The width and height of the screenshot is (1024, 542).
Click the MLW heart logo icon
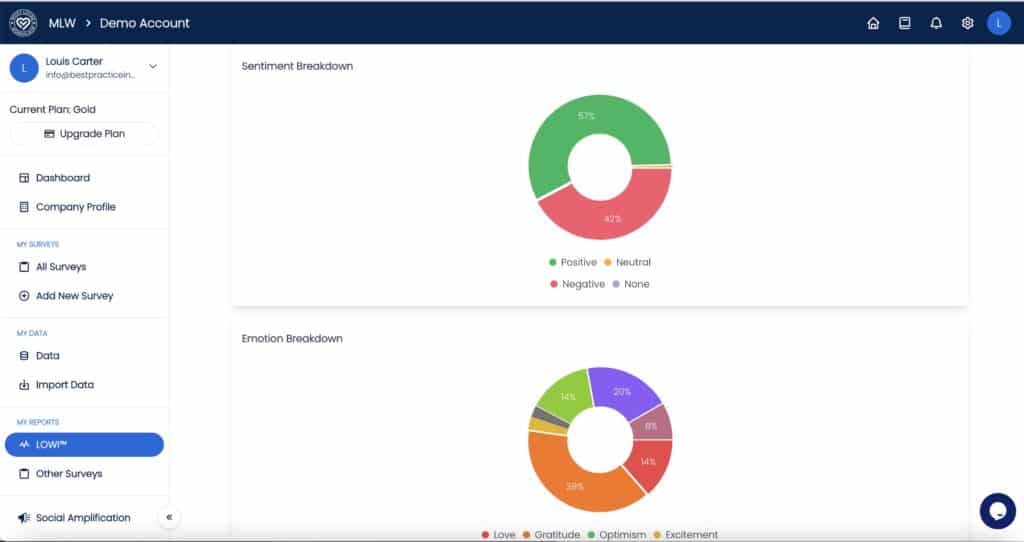(23, 23)
